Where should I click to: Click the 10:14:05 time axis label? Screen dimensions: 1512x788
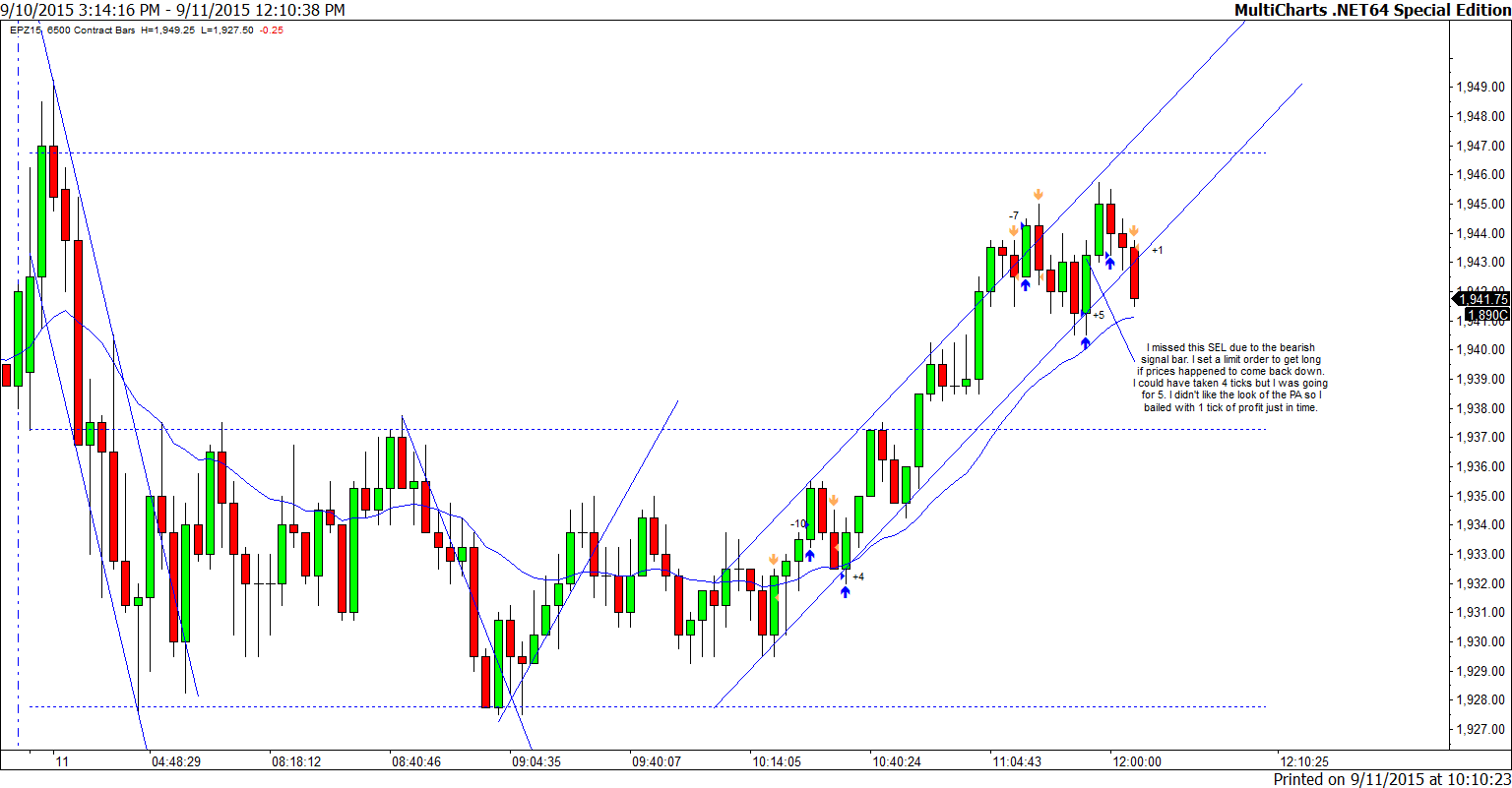pyautogui.click(x=777, y=761)
